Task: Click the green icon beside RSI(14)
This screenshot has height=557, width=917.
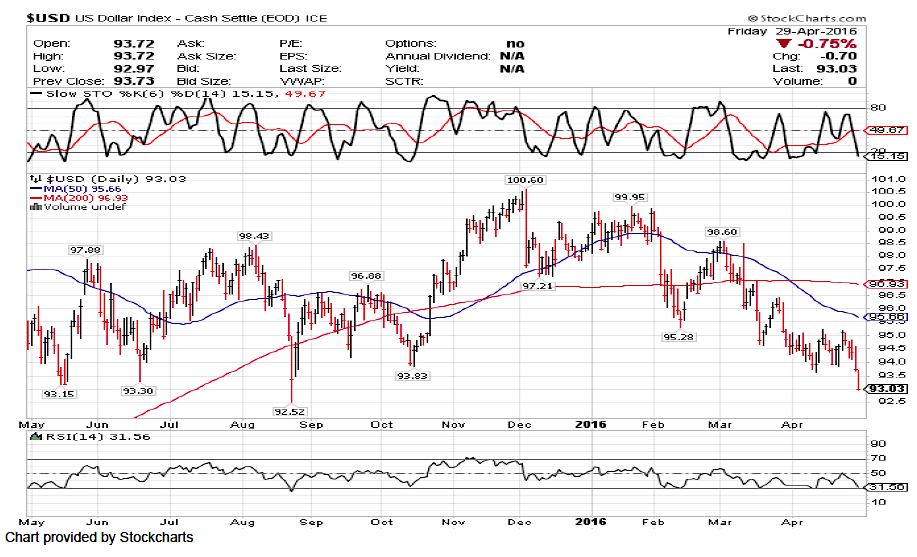Action: (36, 436)
